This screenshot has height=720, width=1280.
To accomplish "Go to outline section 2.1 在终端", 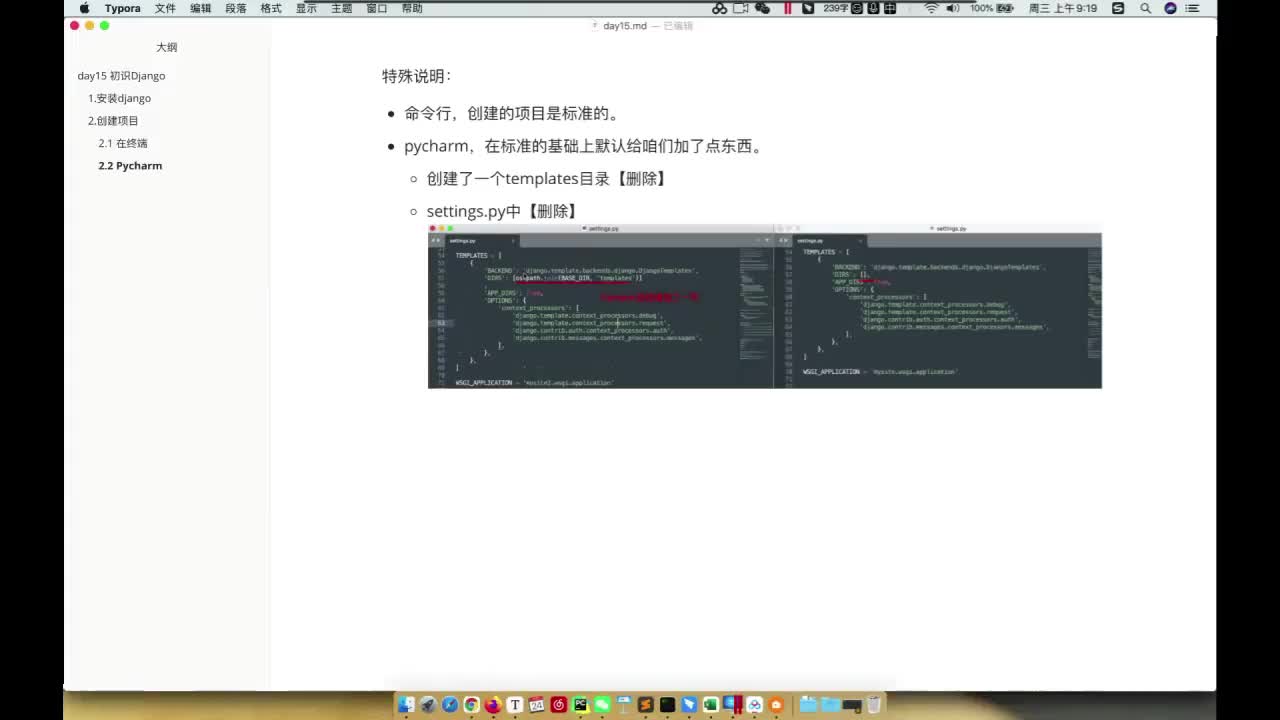I will click(123, 143).
